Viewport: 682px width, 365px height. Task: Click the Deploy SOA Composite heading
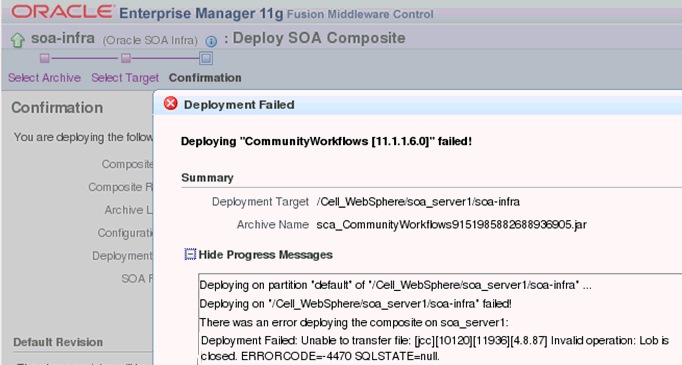pos(319,38)
